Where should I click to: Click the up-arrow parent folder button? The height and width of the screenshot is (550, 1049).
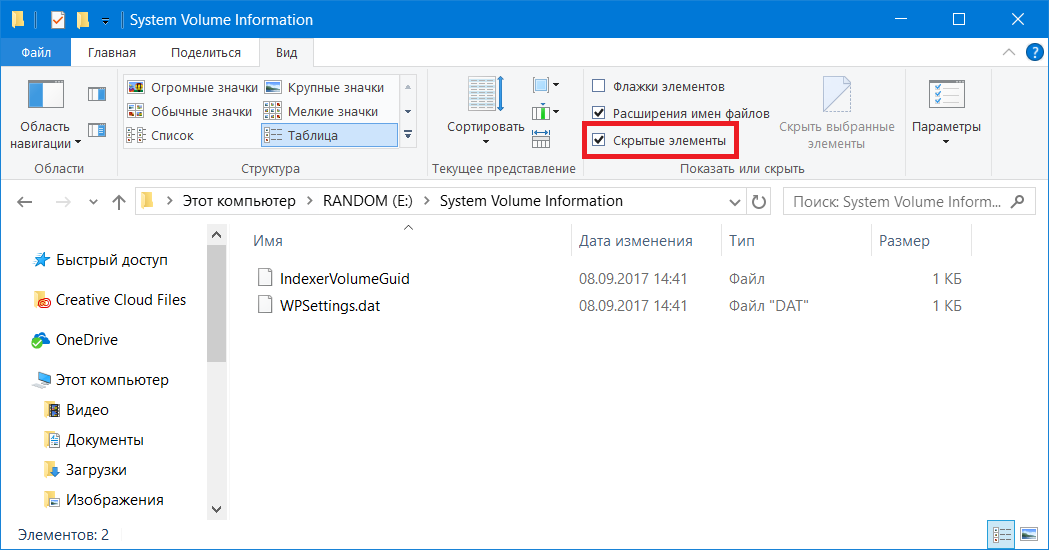[118, 201]
